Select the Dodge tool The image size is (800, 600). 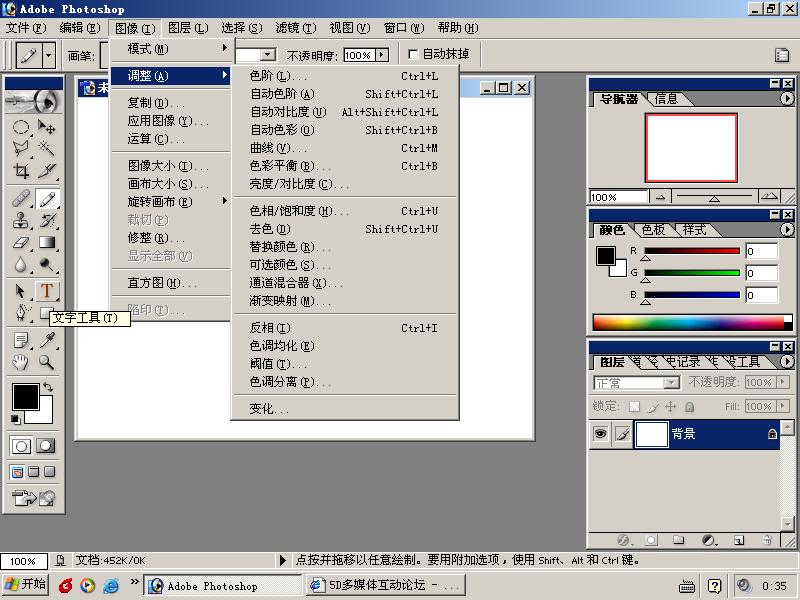click(x=46, y=265)
